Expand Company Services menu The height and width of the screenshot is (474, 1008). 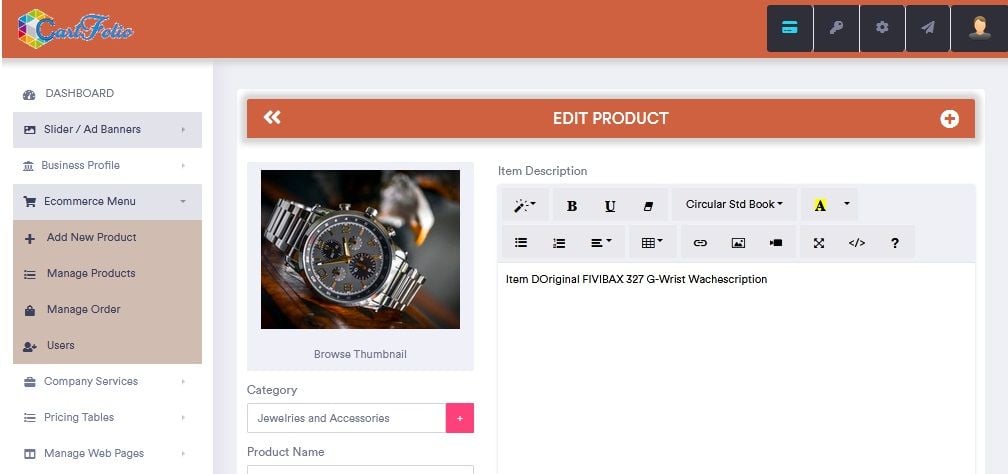point(107,382)
